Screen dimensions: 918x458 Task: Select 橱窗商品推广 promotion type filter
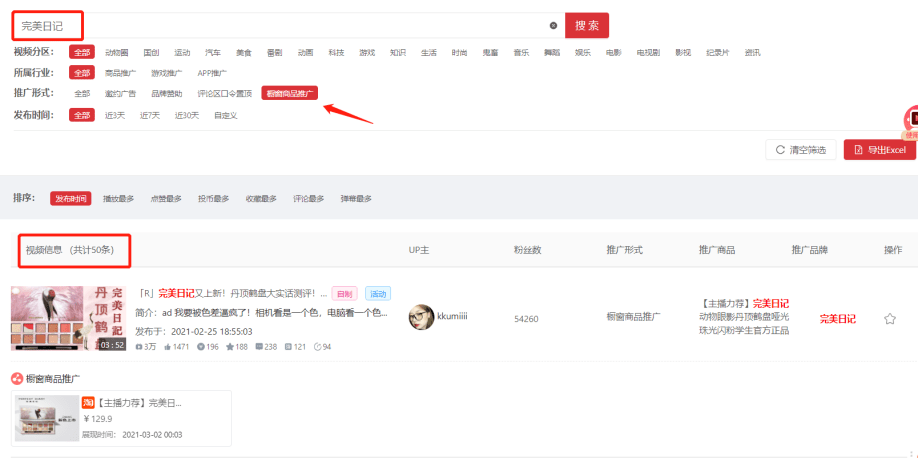pos(290,93)
